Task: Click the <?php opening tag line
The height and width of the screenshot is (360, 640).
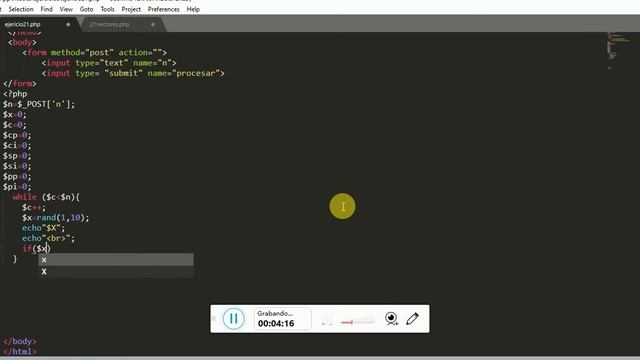Action: pyautogui.click(x=15, y=93)
